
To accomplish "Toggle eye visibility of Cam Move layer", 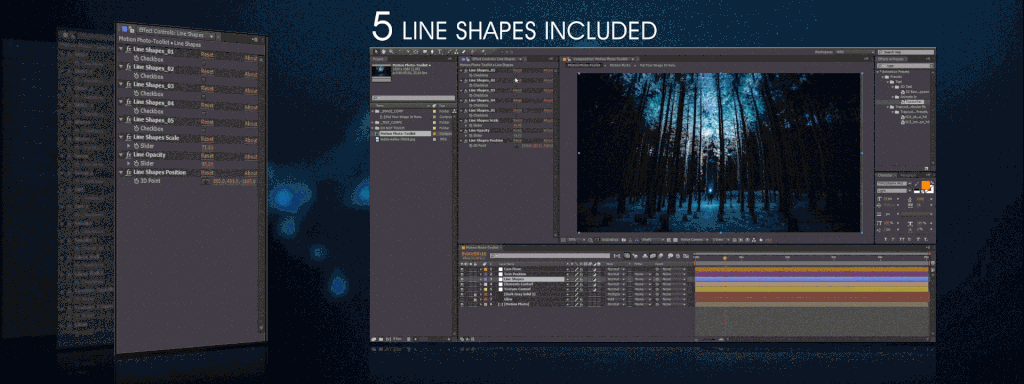I will coord(462,269).
